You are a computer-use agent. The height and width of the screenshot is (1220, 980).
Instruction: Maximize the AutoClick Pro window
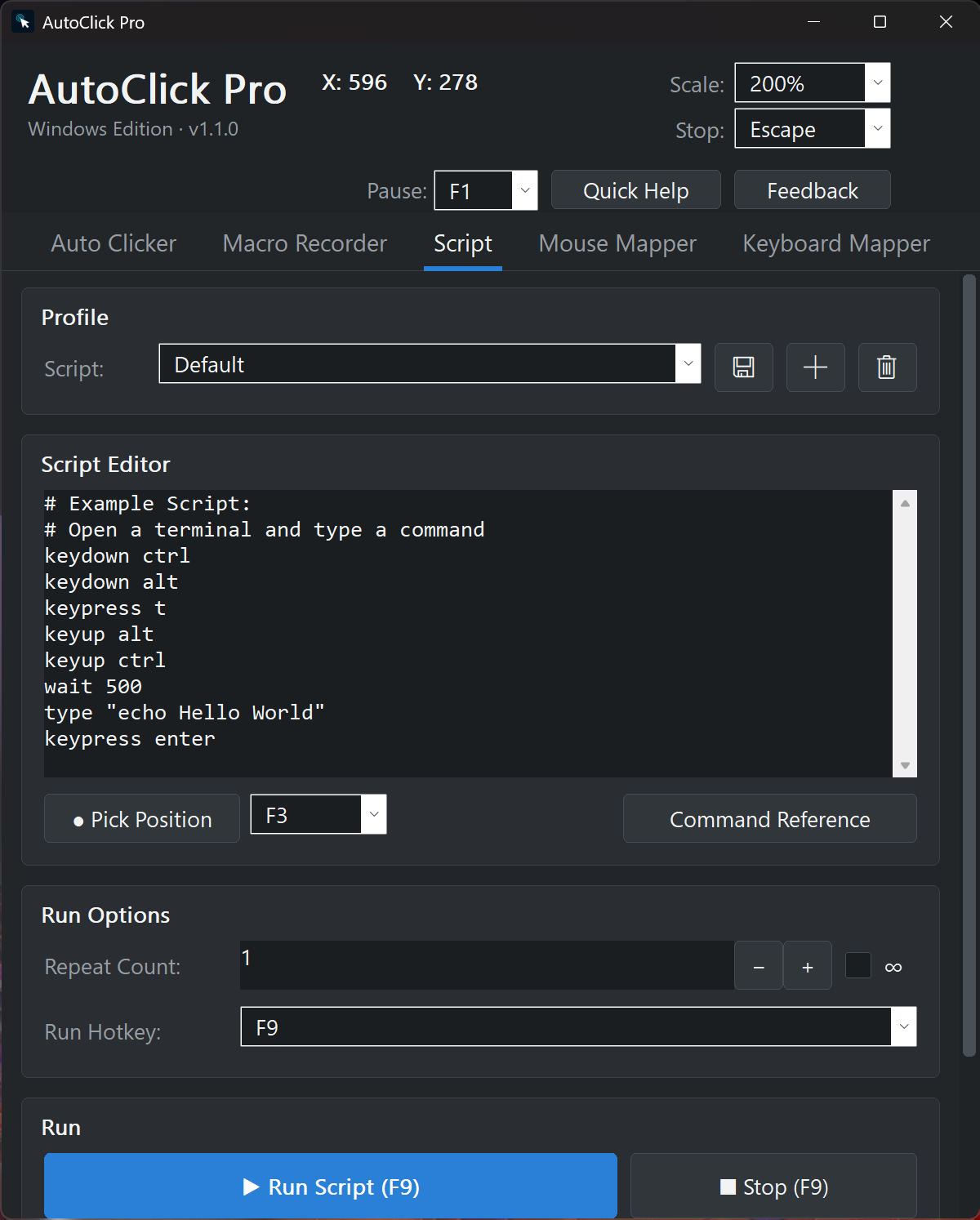[880, 22]
